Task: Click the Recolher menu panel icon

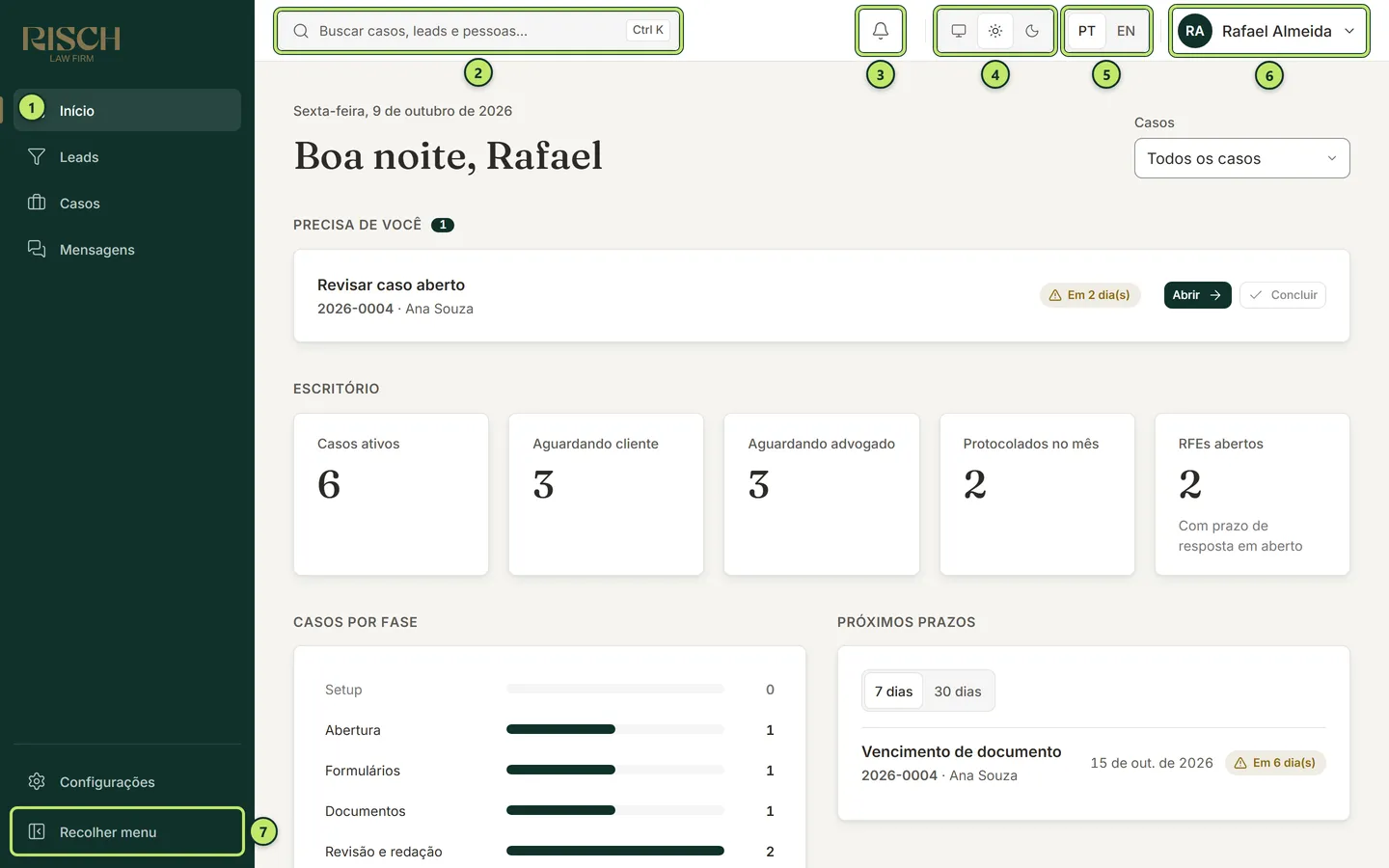Action: pyautogui.click(x=37, y=831)
